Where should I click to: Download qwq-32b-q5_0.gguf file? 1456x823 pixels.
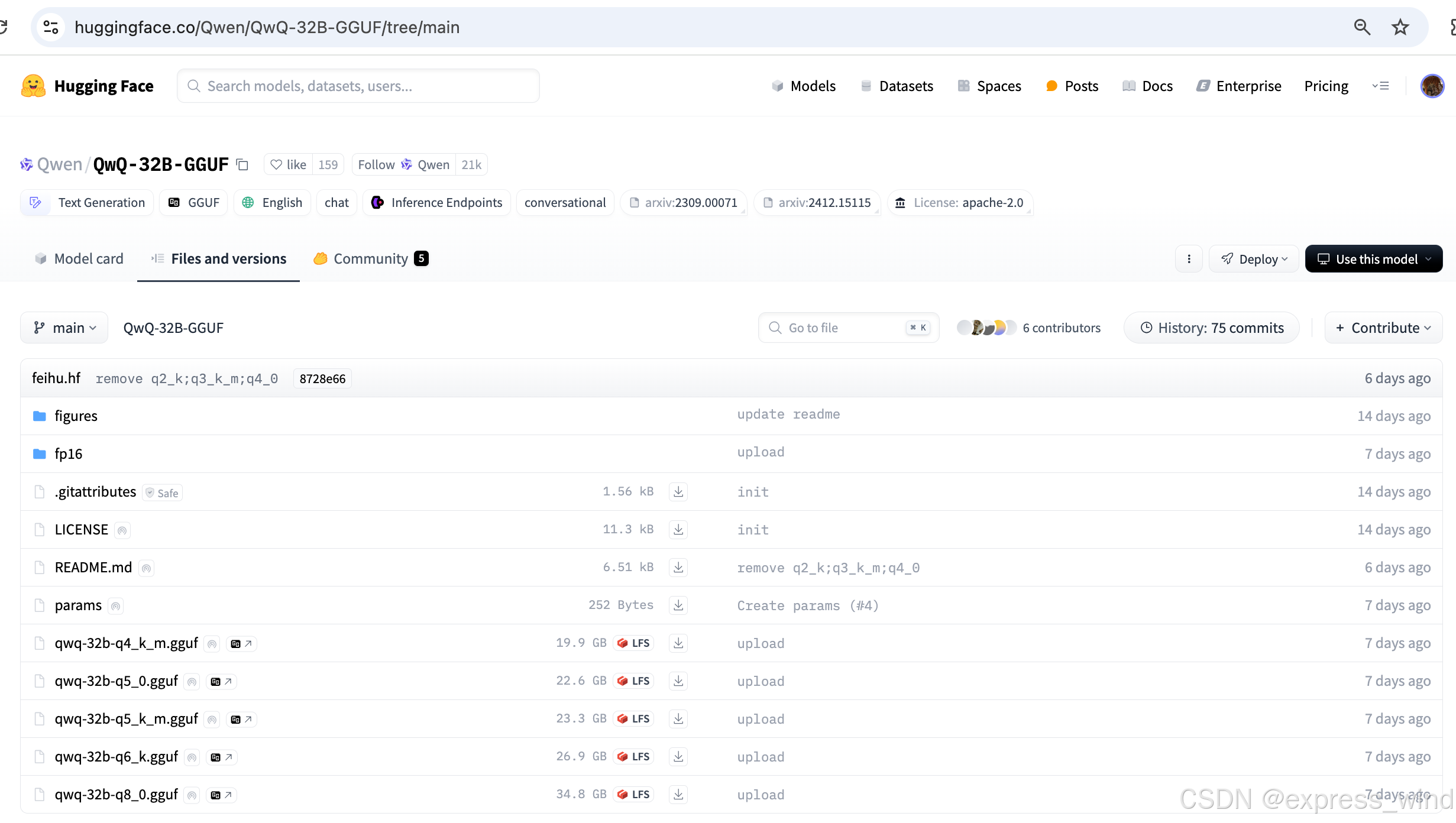click(678, 681)
